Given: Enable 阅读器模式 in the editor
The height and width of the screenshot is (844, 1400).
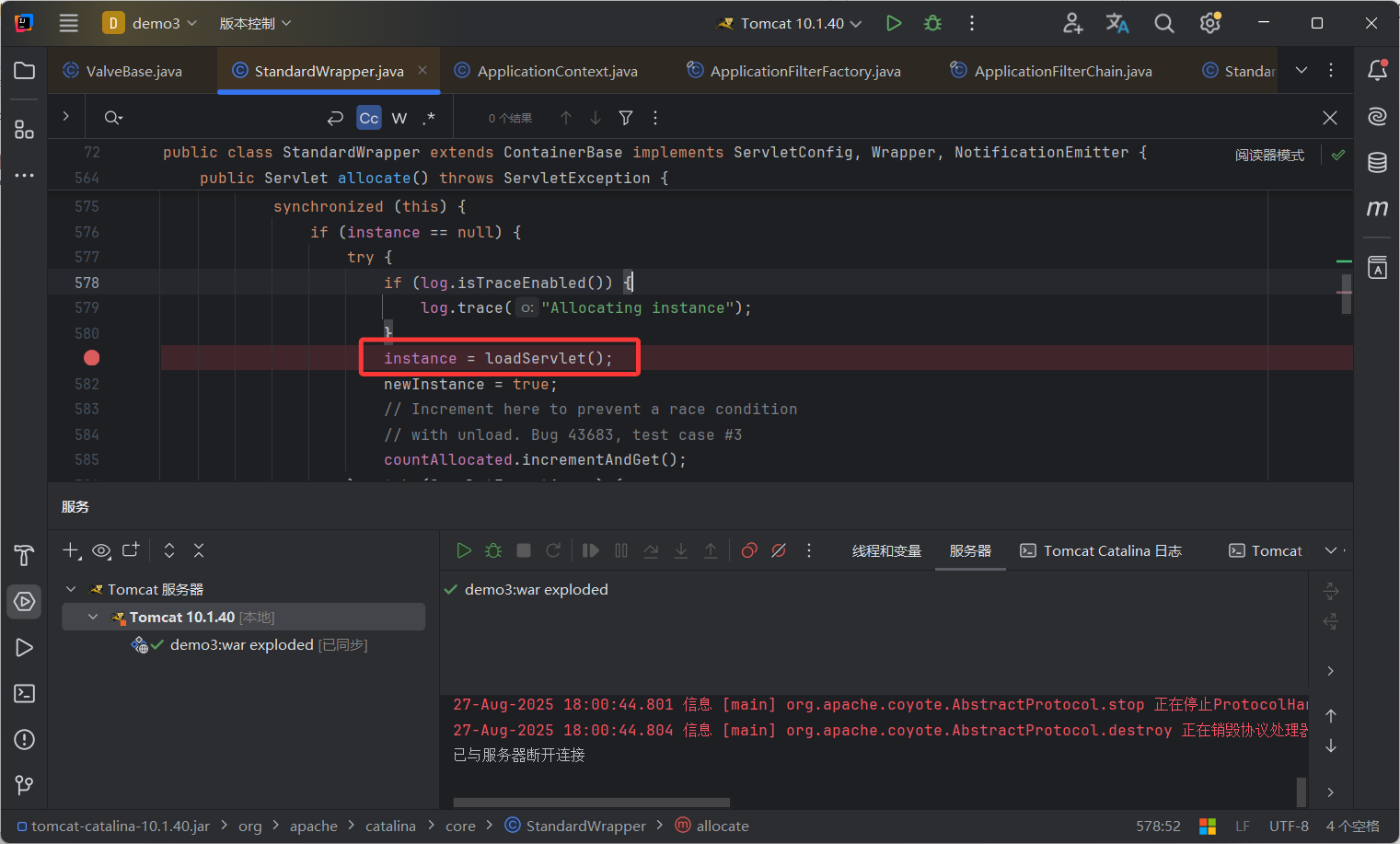Looking at the screenshot, I should click(x=1269, y=156).
